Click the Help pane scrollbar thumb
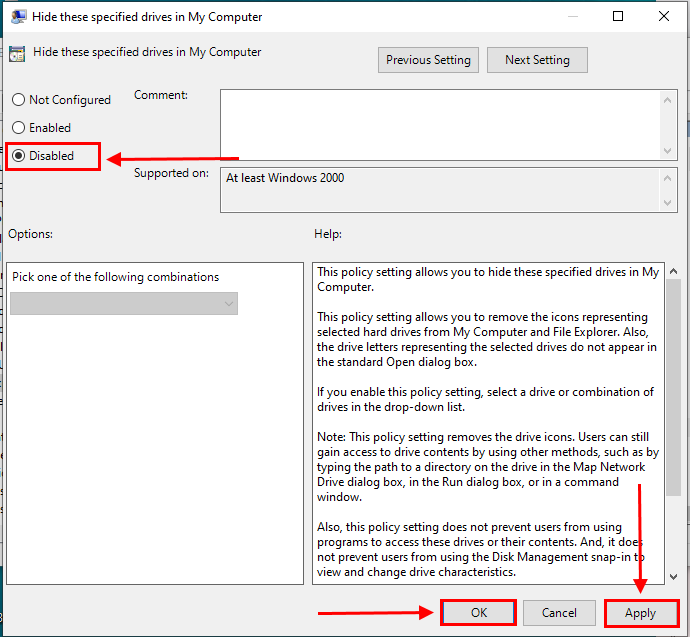690x637 pixels. 673,388
